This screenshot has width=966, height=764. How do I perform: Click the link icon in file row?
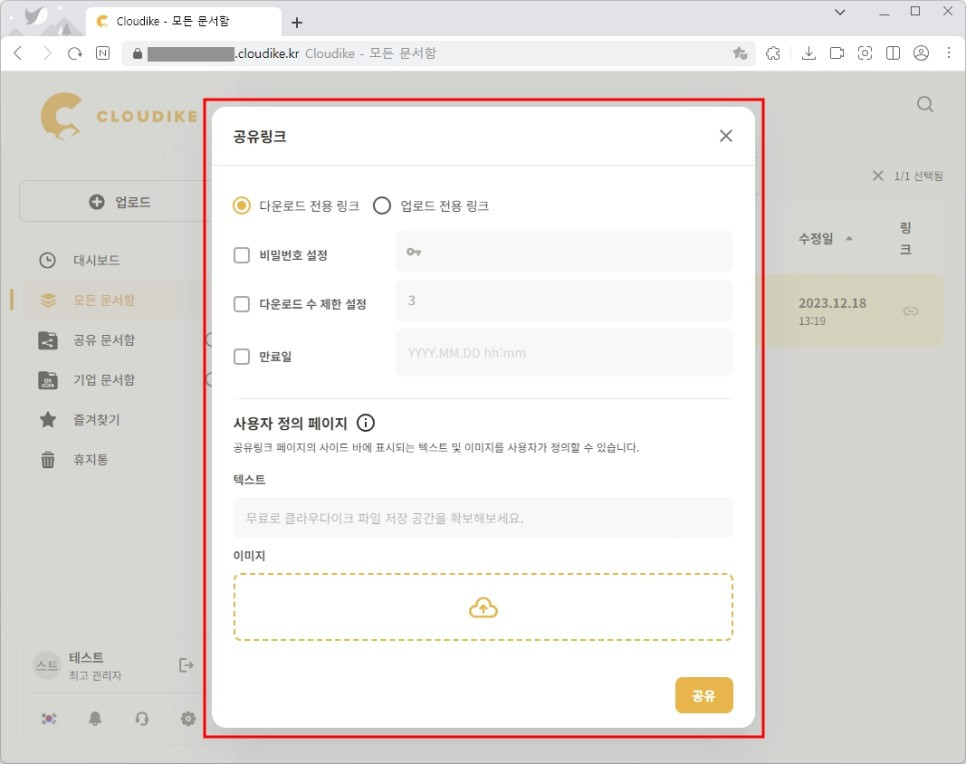tap(911, 311)
